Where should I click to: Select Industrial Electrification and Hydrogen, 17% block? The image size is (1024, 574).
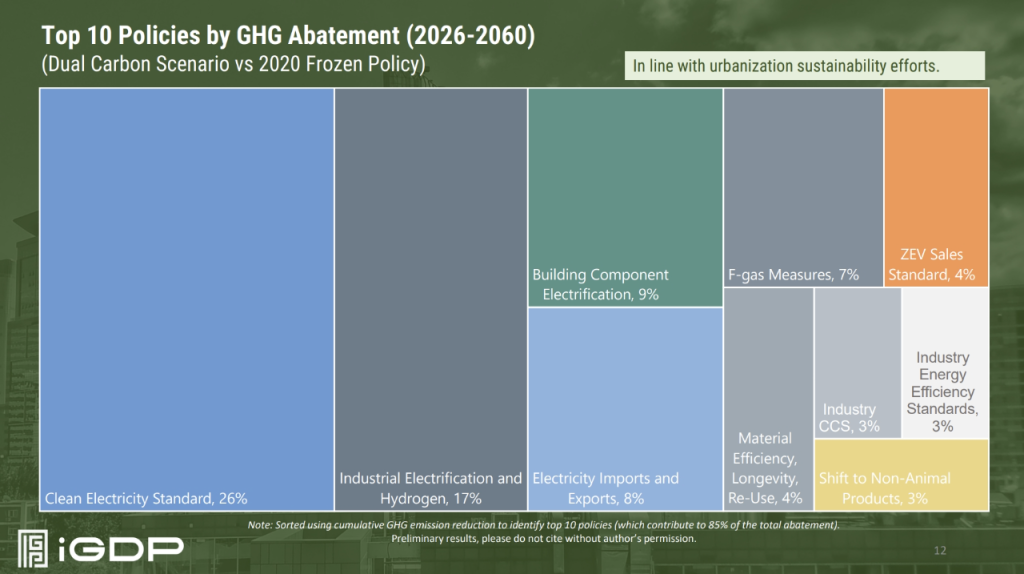coord(431,299)
